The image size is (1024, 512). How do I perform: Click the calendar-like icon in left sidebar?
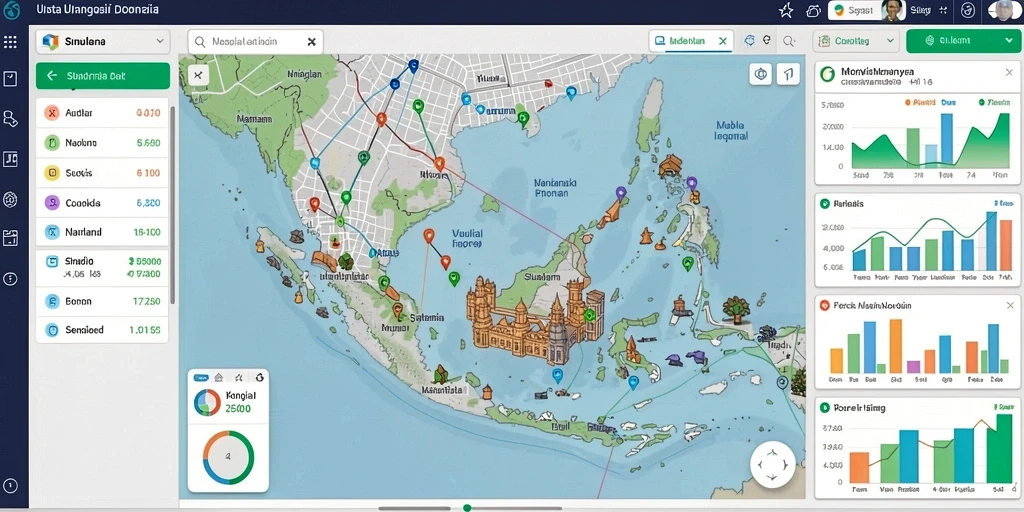(x=10, y=238)
